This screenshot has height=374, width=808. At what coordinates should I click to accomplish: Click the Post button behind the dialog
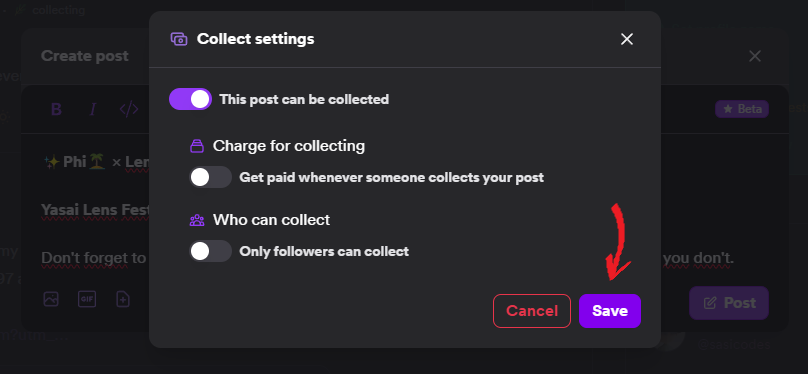[729, 303]
